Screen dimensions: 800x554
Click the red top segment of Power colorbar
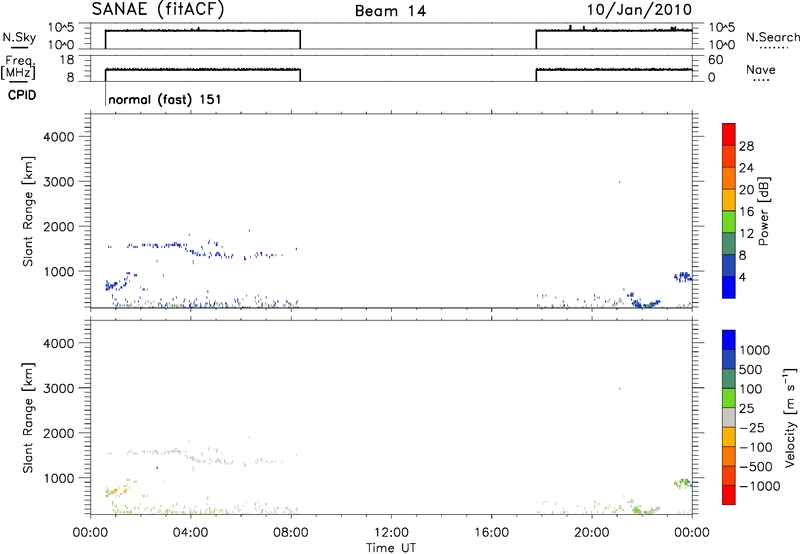pos(729,134)
